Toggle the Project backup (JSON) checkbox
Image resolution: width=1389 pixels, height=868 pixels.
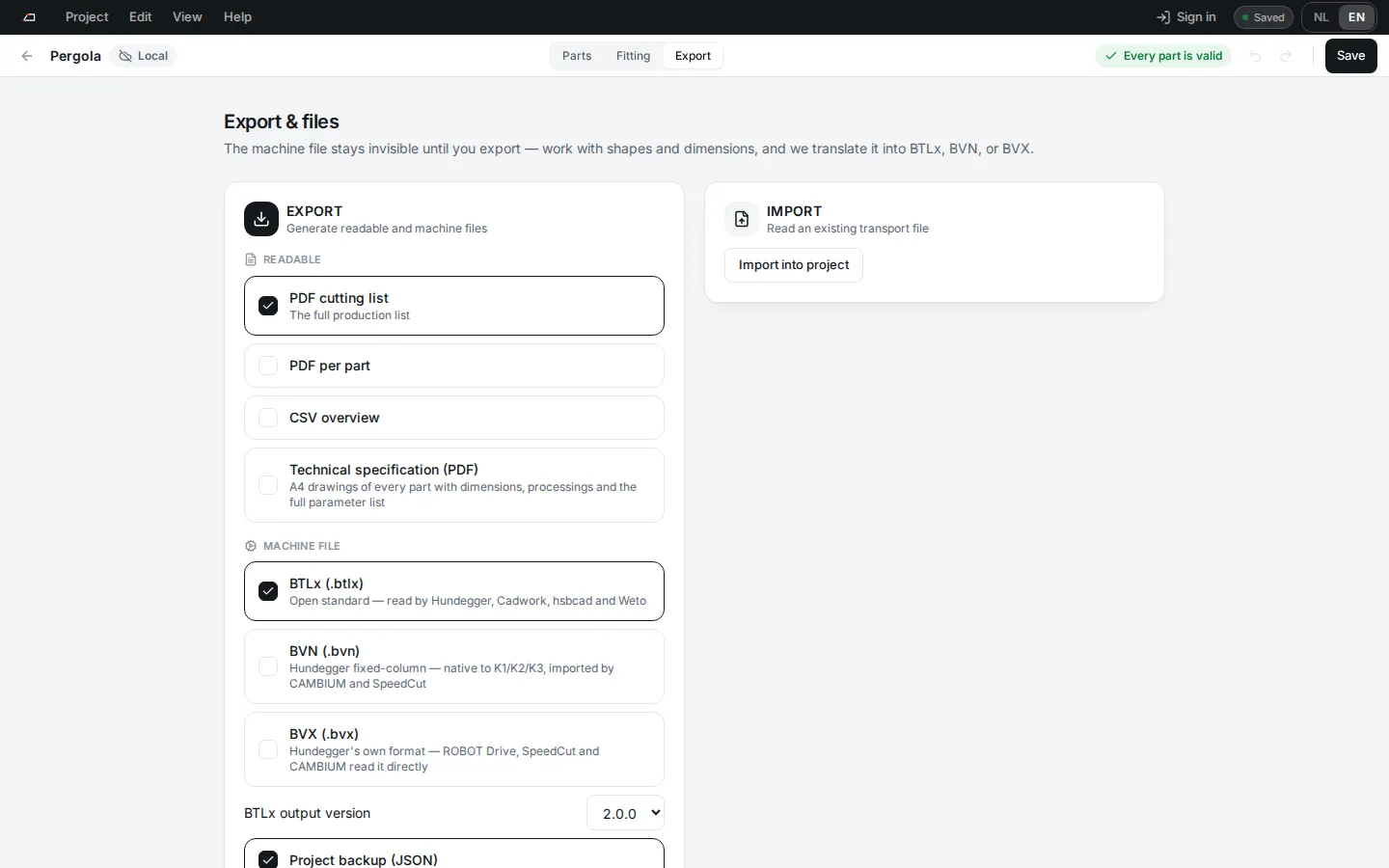pyautogui.click(x=268, y=859)
